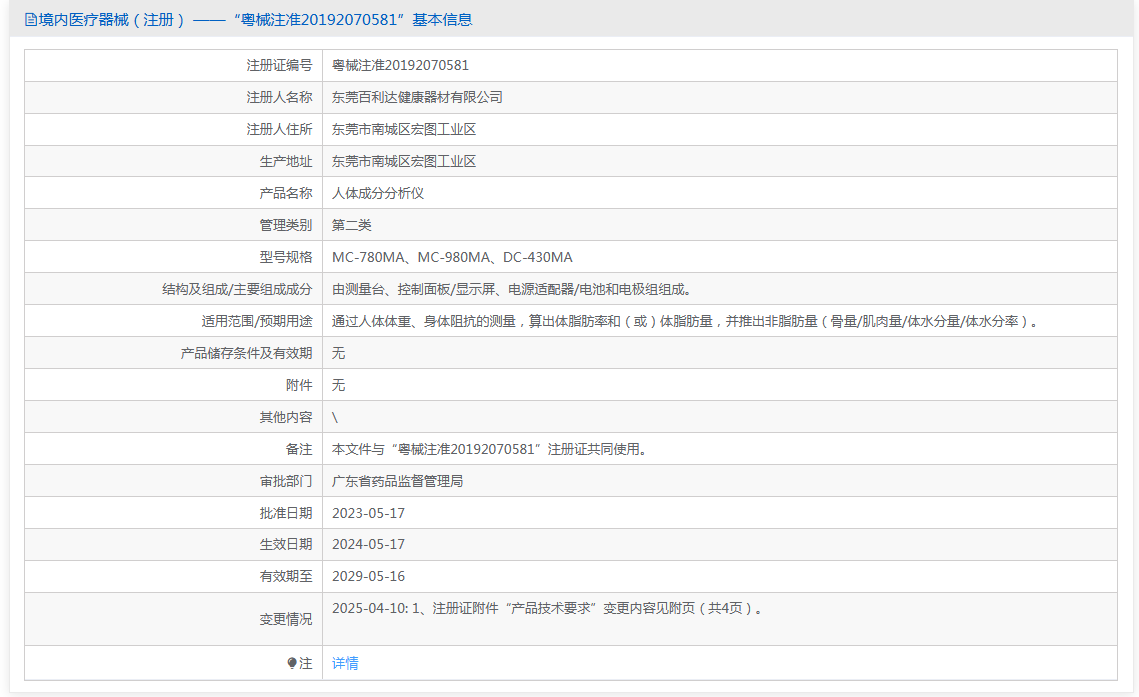Click the 备注 label
The image size is (1139, 697).
299,449
